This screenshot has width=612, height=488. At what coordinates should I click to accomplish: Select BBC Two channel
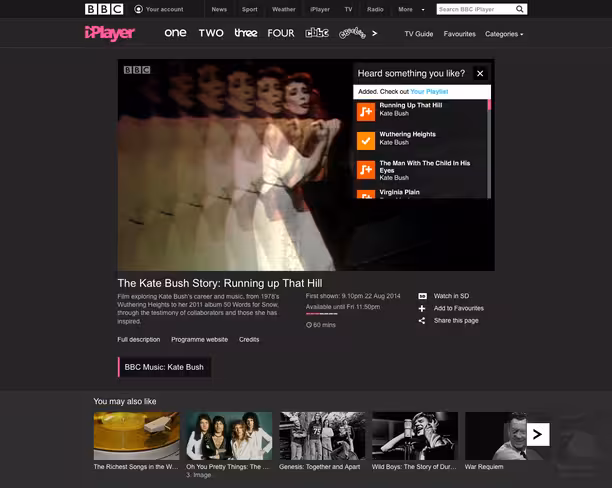coord(211,33)
